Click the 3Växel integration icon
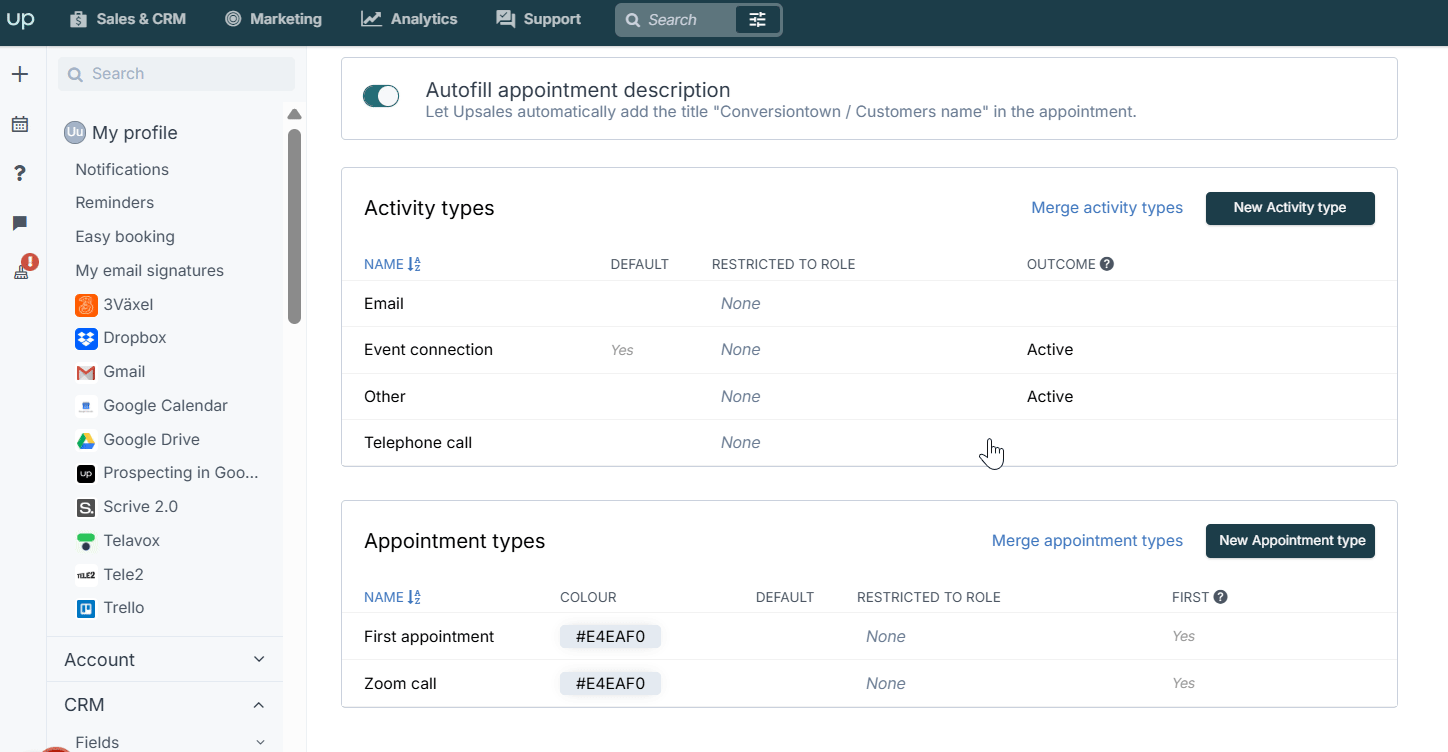 tap(86, 305)
